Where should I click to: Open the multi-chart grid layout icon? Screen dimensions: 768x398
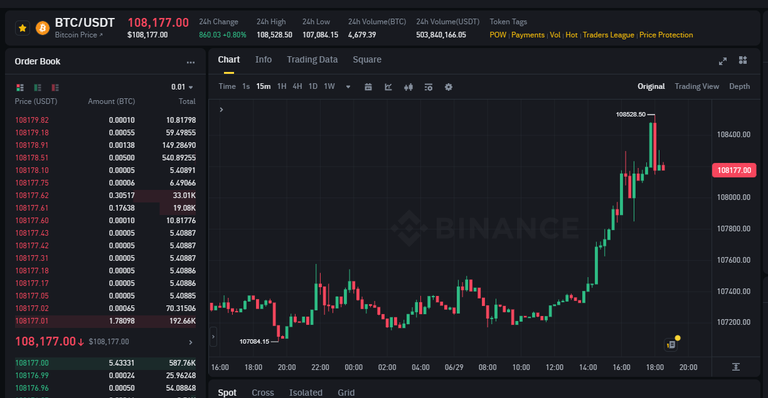click(x=743, y=60)
